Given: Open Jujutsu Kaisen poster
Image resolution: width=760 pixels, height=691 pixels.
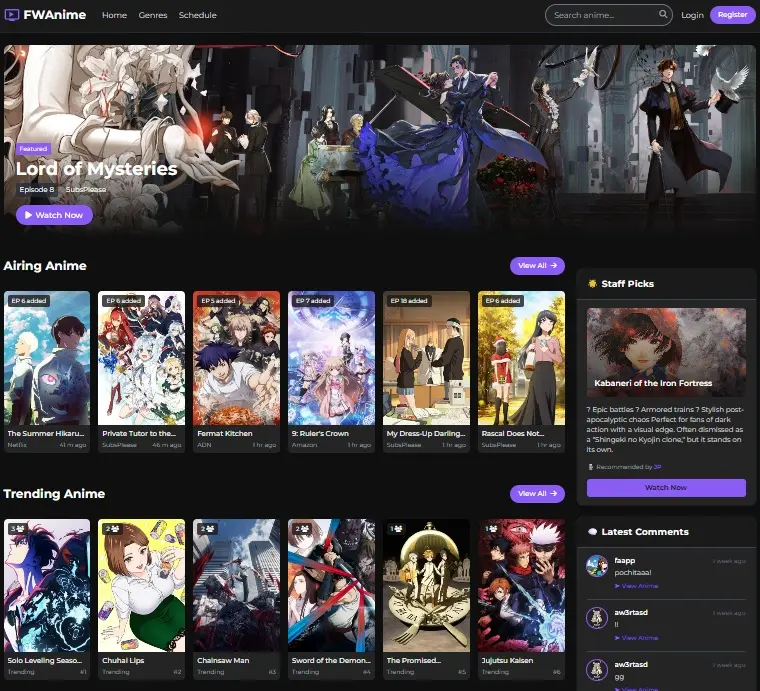Looking at the screenshot, I should 522,585.
